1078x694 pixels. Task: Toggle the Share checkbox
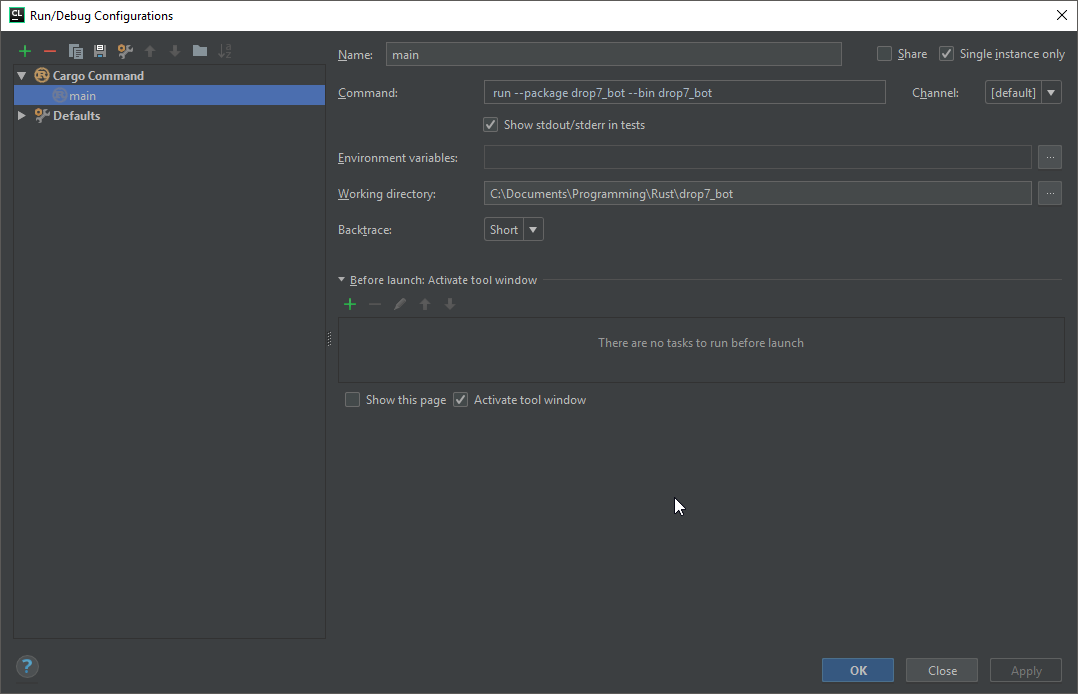click(884, 53)
